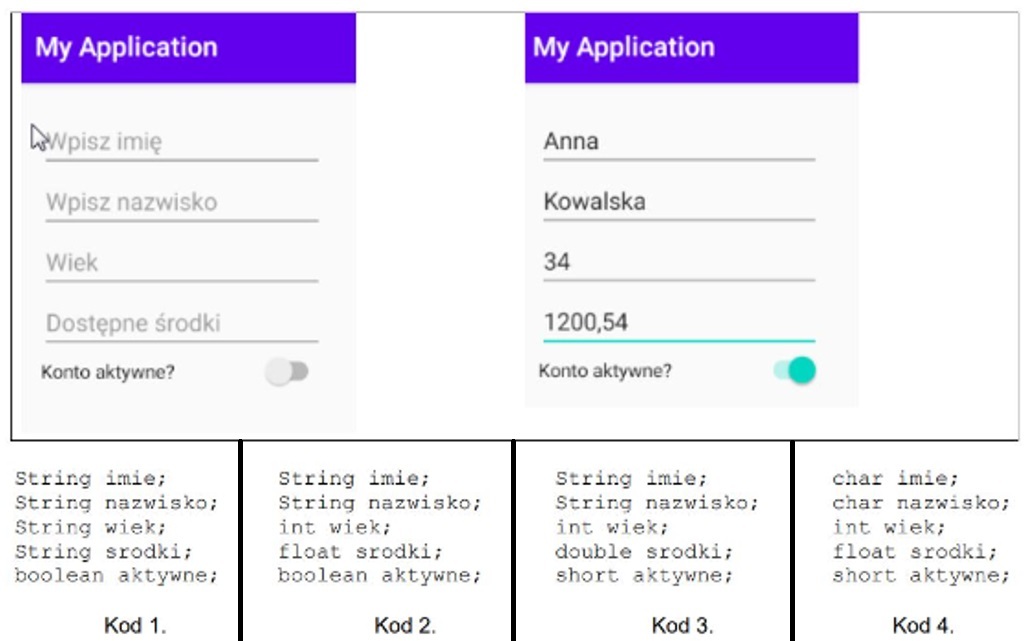Click 'float srodki;' line in Kod 2
Screen dimensions: 1036x641
[x=360, y=551]
